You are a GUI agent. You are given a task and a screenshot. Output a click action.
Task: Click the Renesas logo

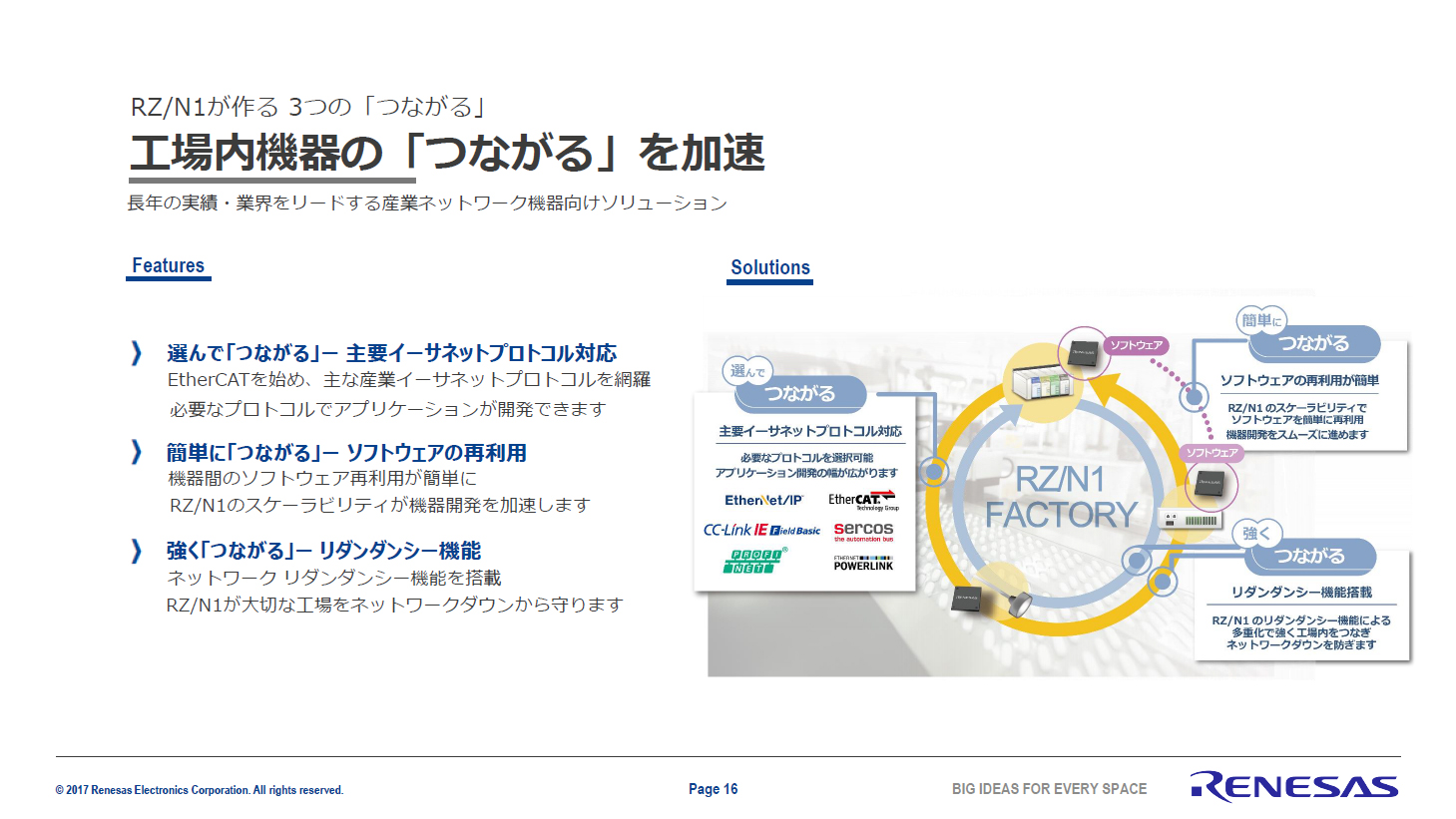click(1293, 787)
